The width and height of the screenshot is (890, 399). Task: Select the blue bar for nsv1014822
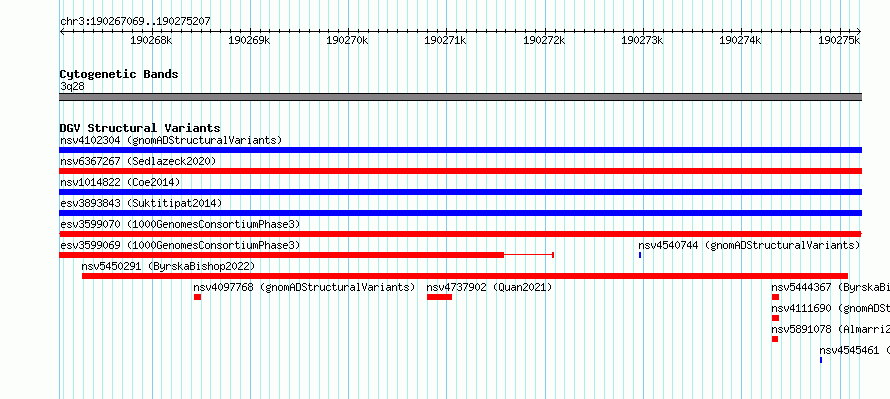click(x=460, y=192)
